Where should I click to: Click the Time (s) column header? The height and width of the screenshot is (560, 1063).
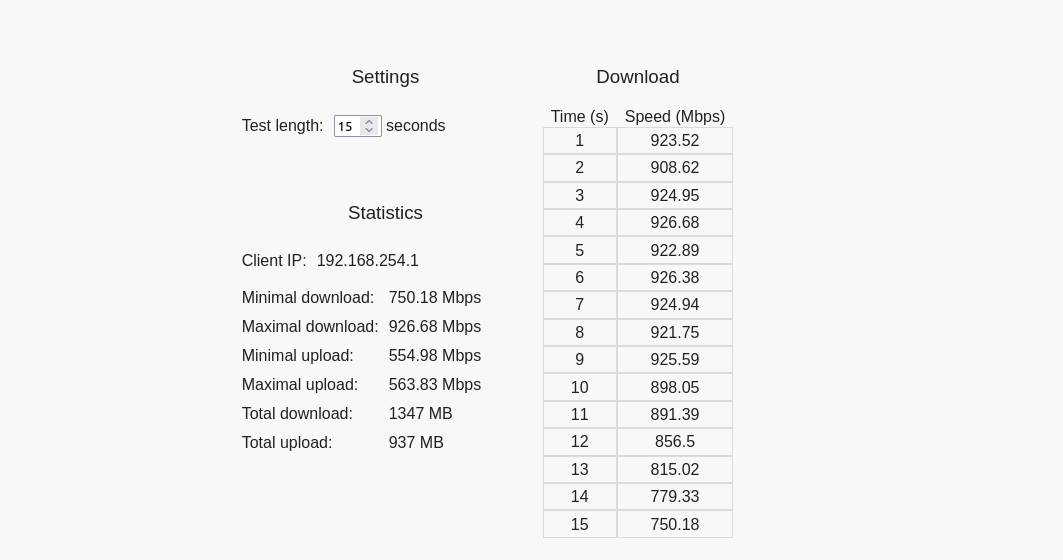click(x=580, y=117)
